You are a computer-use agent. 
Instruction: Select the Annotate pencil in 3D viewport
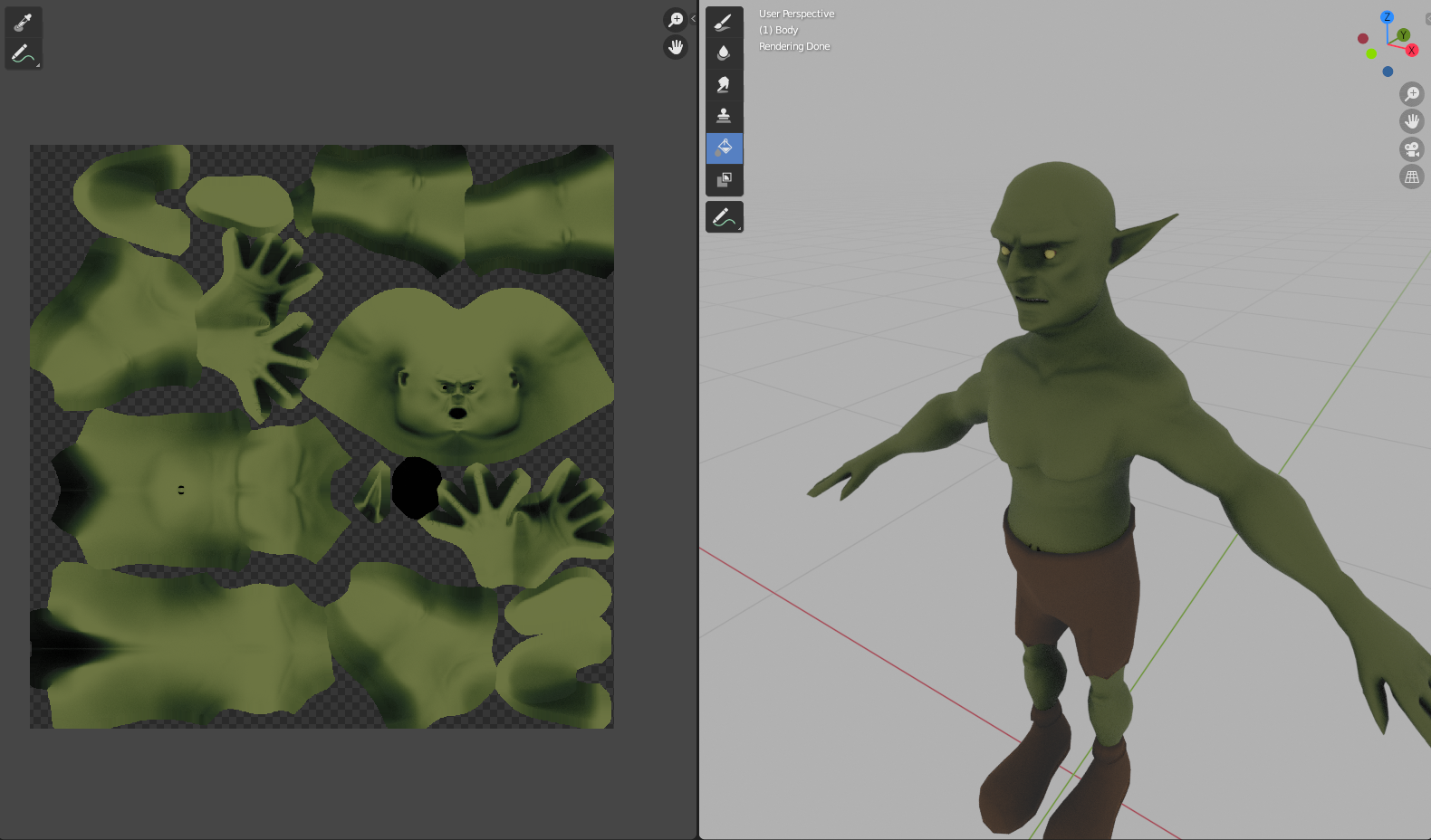tap(724, 217)
